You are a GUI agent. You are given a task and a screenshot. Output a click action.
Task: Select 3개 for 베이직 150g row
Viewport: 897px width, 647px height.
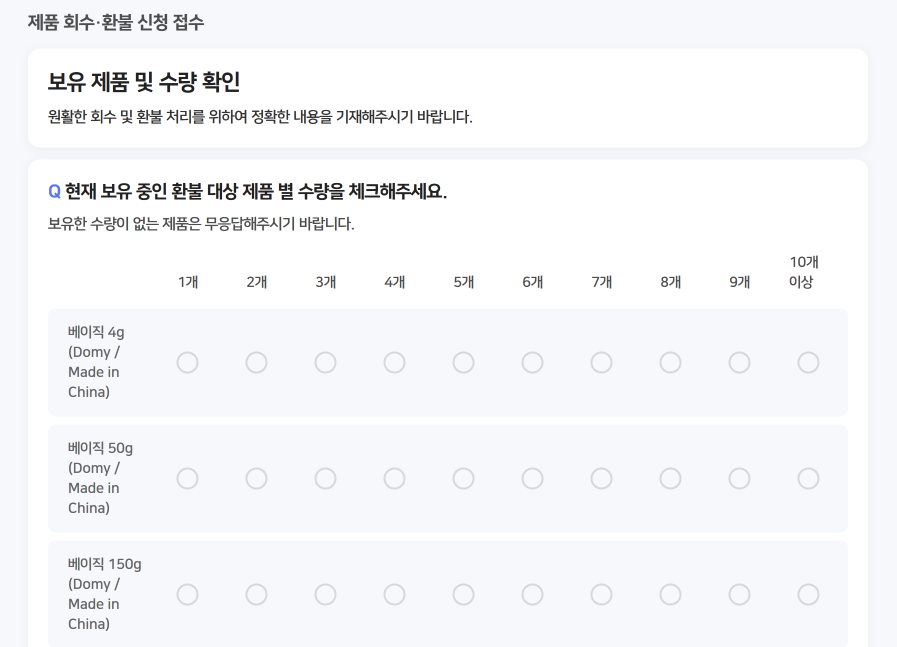[325, 595]
